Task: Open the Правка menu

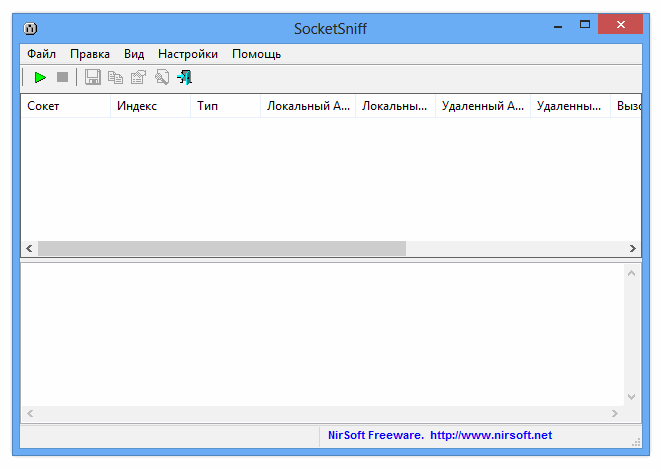Action: pos(90,54)
